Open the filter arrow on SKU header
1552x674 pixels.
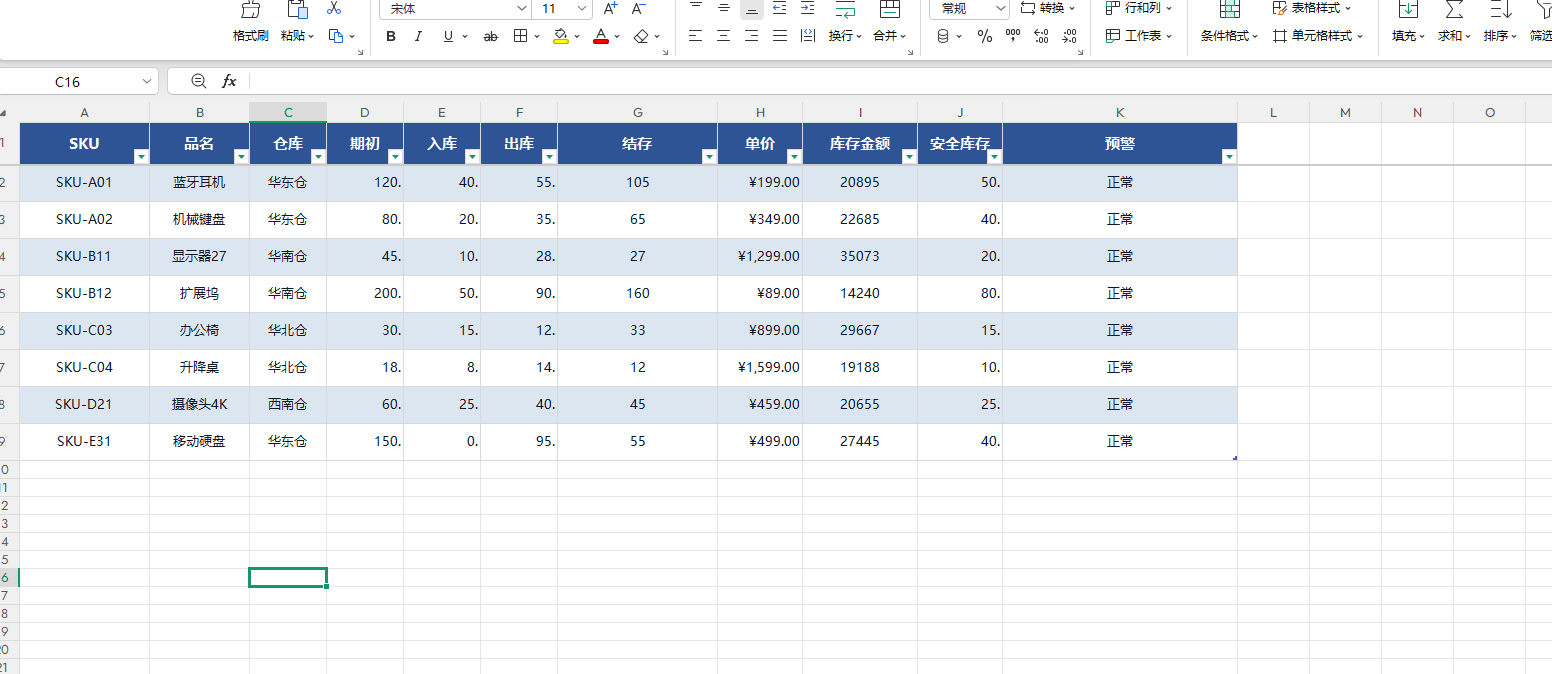[x=141, y=156]
